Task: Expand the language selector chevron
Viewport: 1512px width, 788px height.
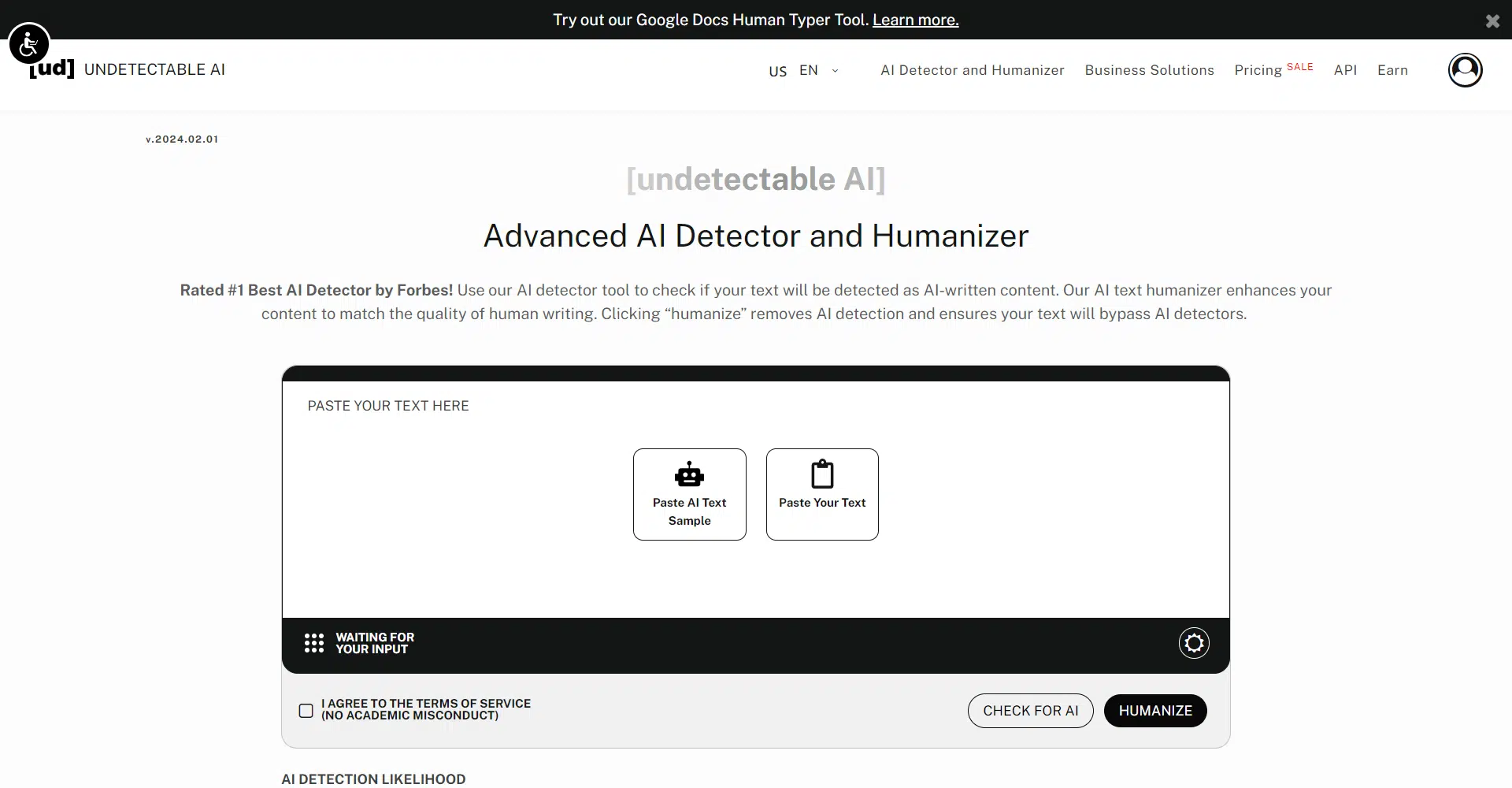Action: [x=836, y=71]
